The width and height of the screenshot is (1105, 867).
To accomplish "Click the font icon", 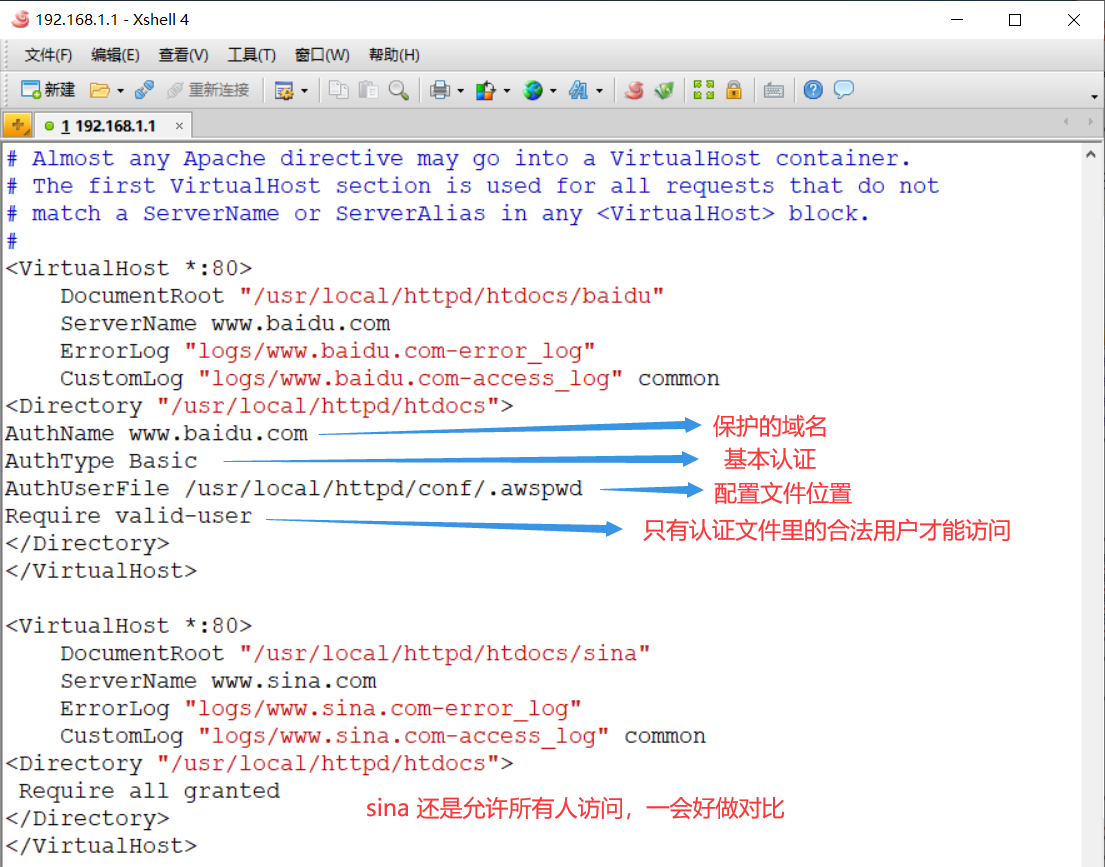I will (579, 90).
